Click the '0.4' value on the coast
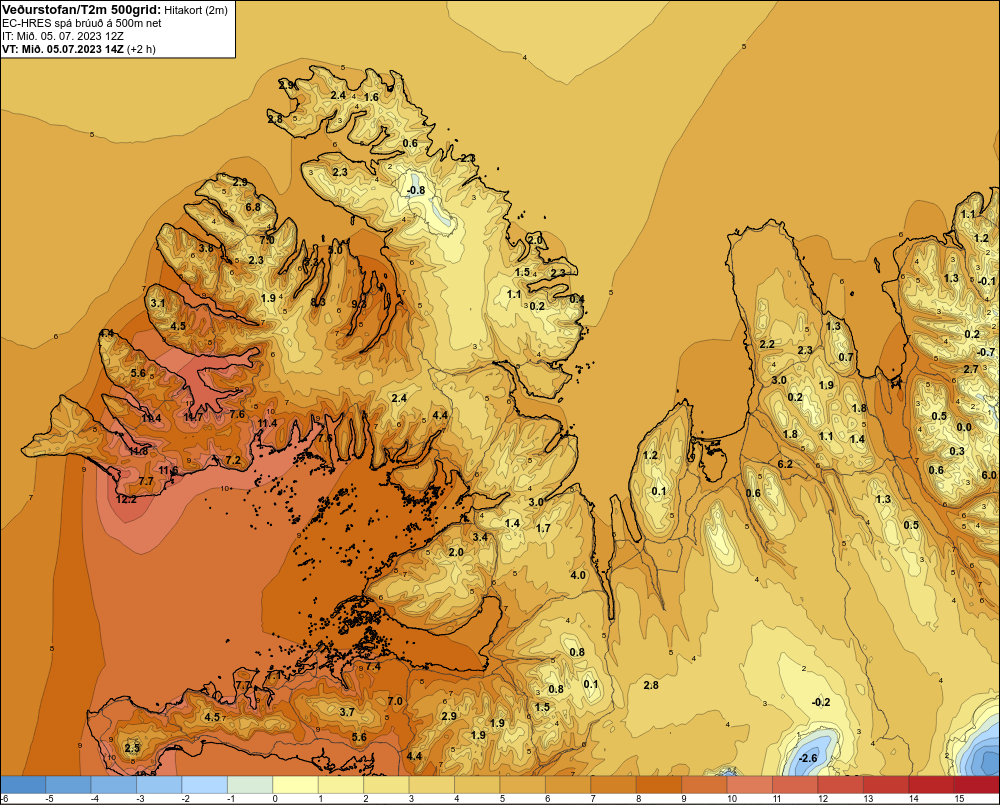Screen dimensions: 1000x805 (577, 299)
